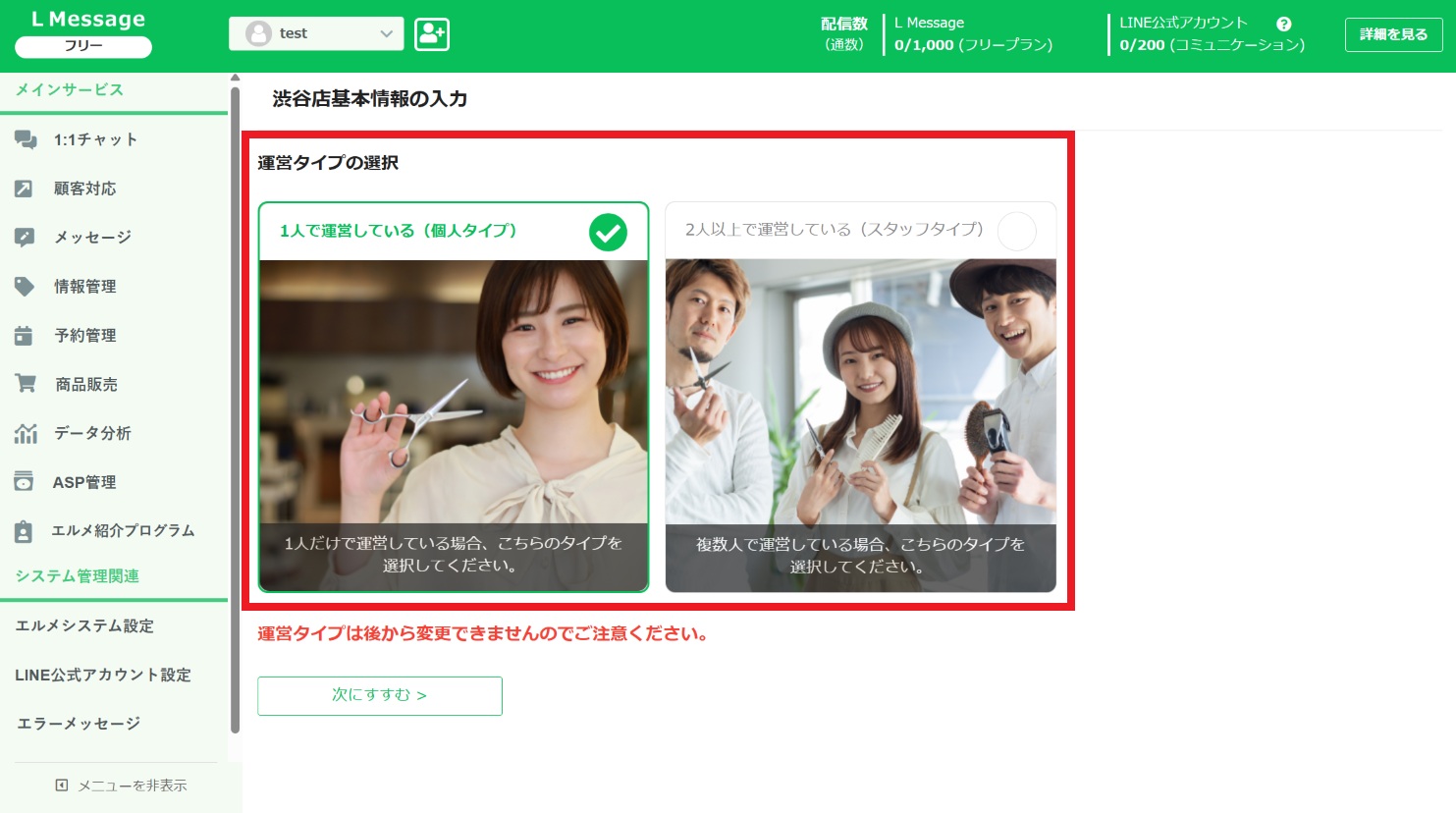The image size is (1456, 813).
Task: Click the 予約管理 calendar icon
Action: [24, 335]
